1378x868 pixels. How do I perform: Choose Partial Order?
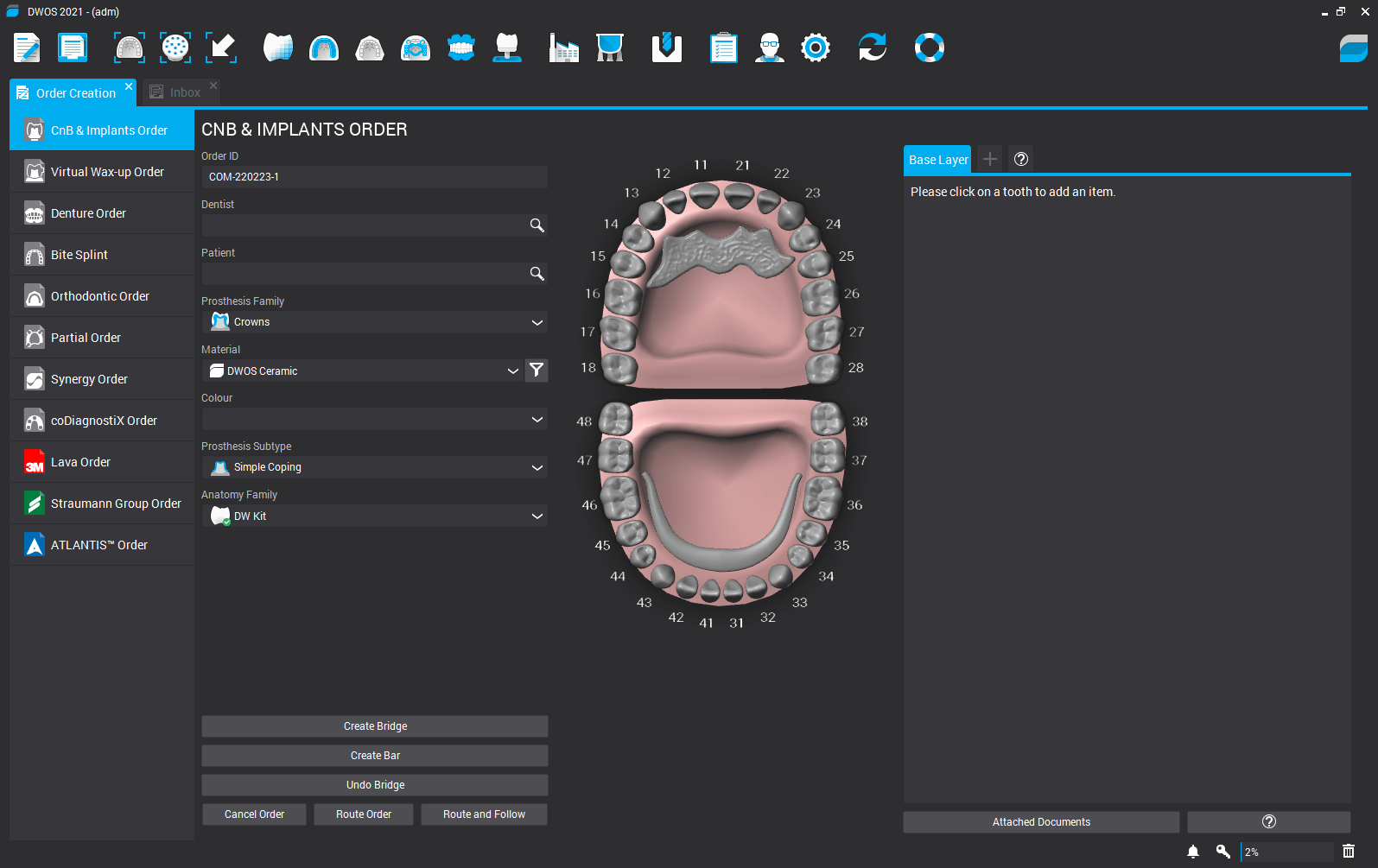tap(102, 338)
